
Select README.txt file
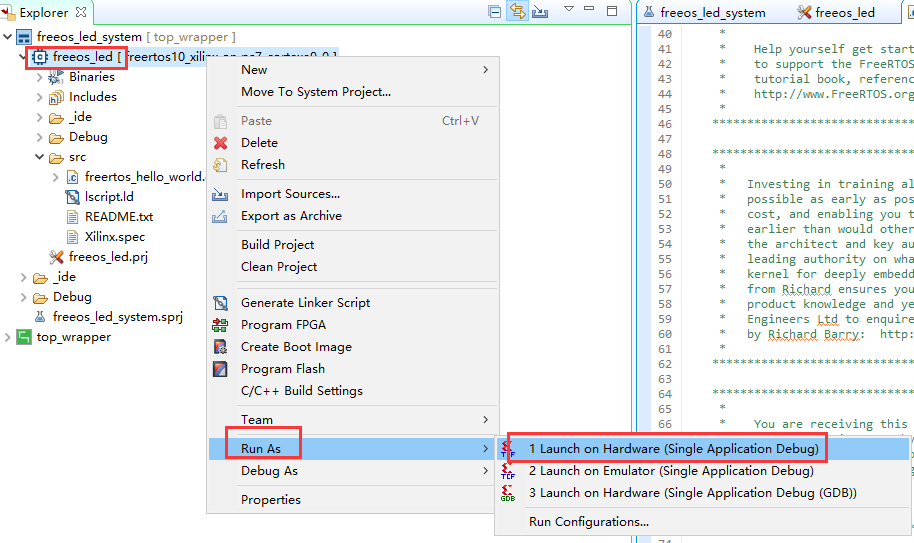coord(119,217)
